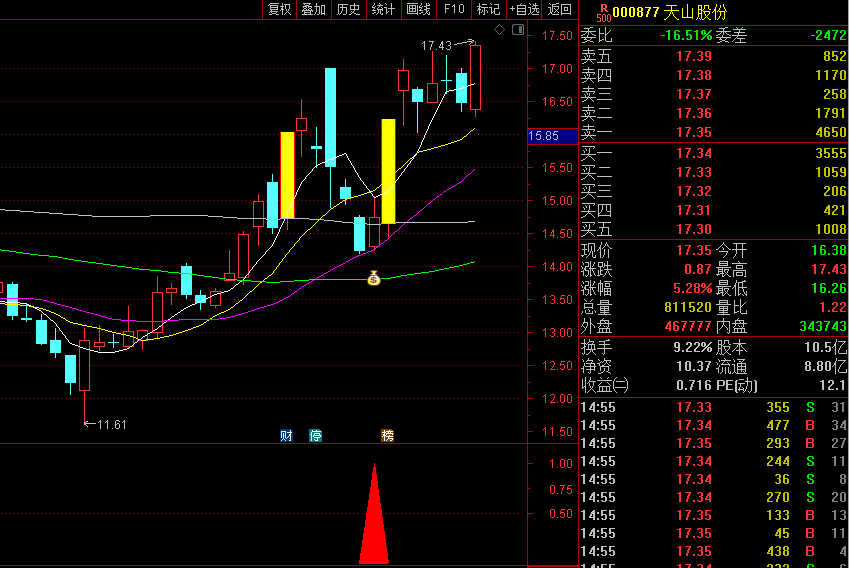850x568 pixels.
Task: Open F10 company info
Action: click(454, 9)
